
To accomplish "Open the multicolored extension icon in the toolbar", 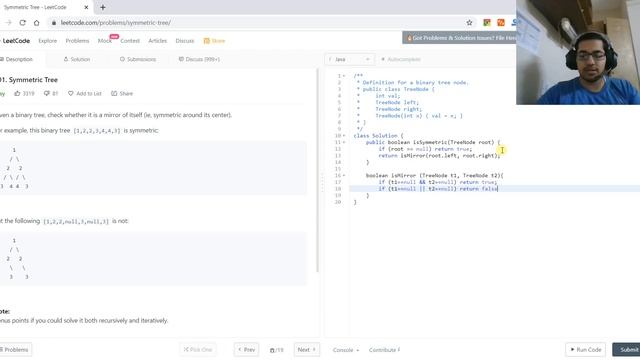I will click(487, 23).
